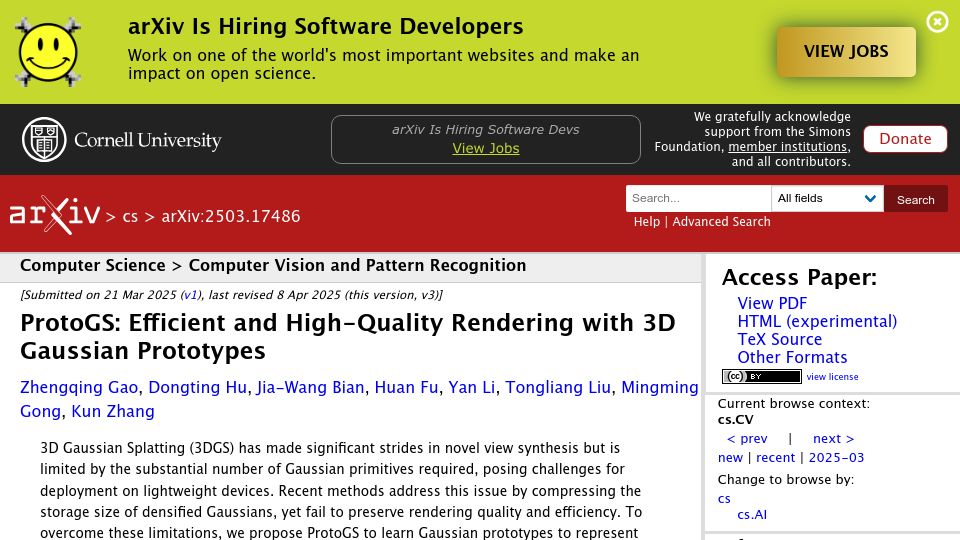Click the paper title ProtoGS heading
This screenshot has width=960, height=540.
tap(348, 336)
